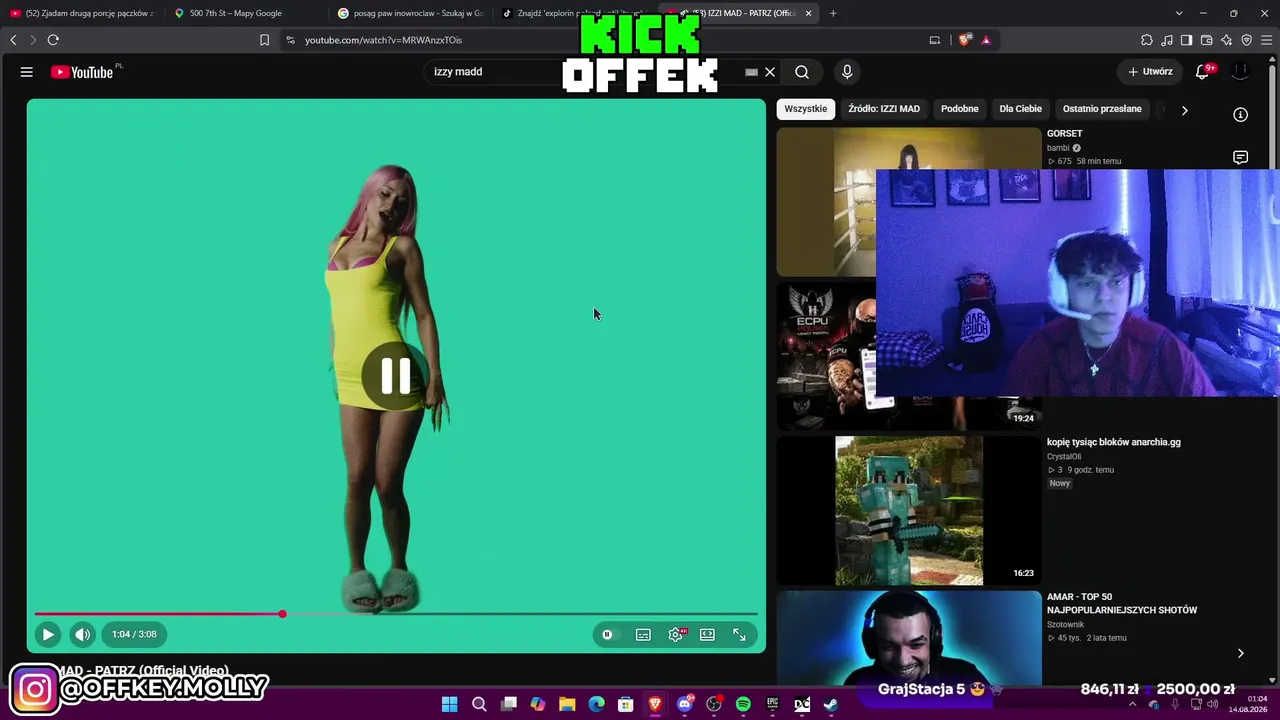The image size is (1280, 720).
Task: Open the AMAR TOP 50 video thumbnail
Action: pyautogui.click(x=909, y=638)
